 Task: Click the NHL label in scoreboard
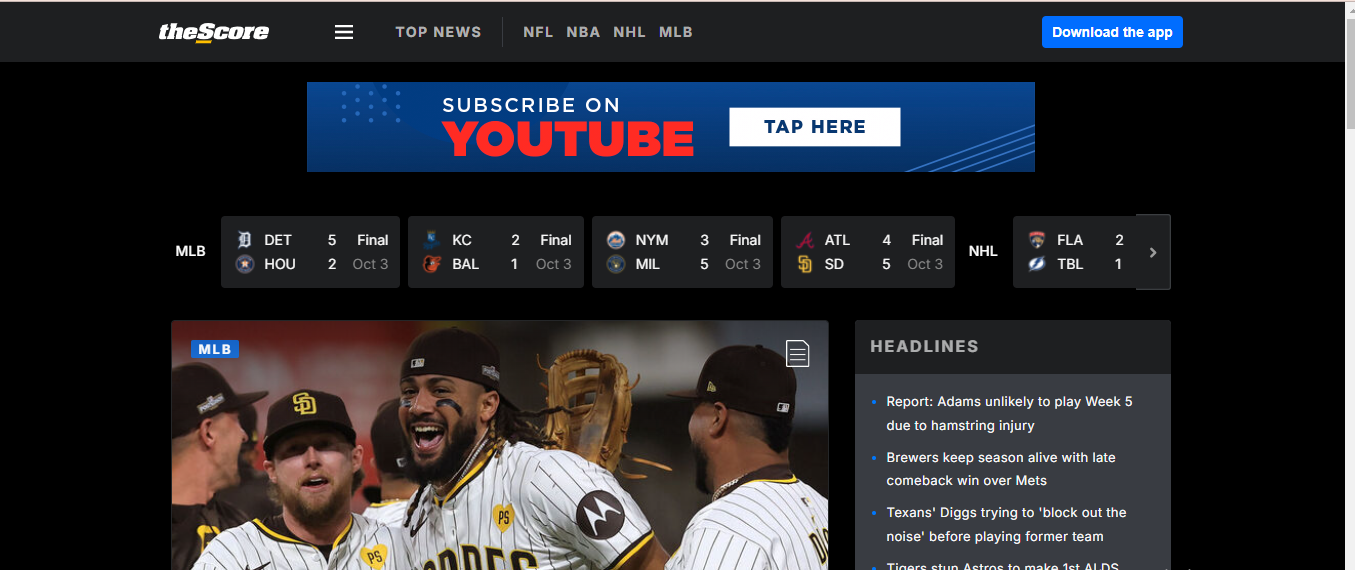tap(983, 251)
